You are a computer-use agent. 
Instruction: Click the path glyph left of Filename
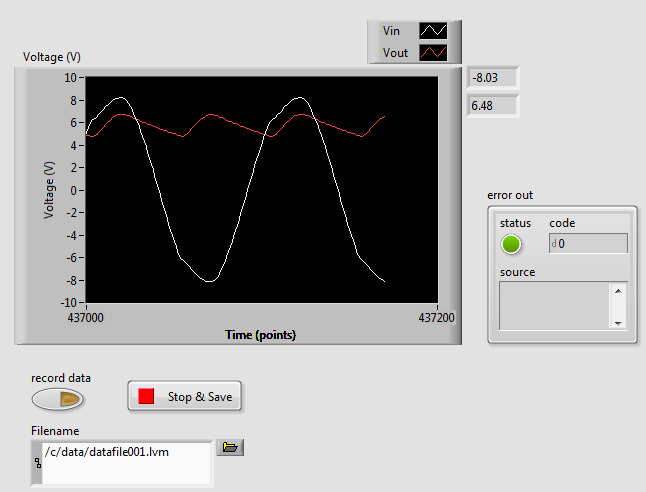coord(37,462)
